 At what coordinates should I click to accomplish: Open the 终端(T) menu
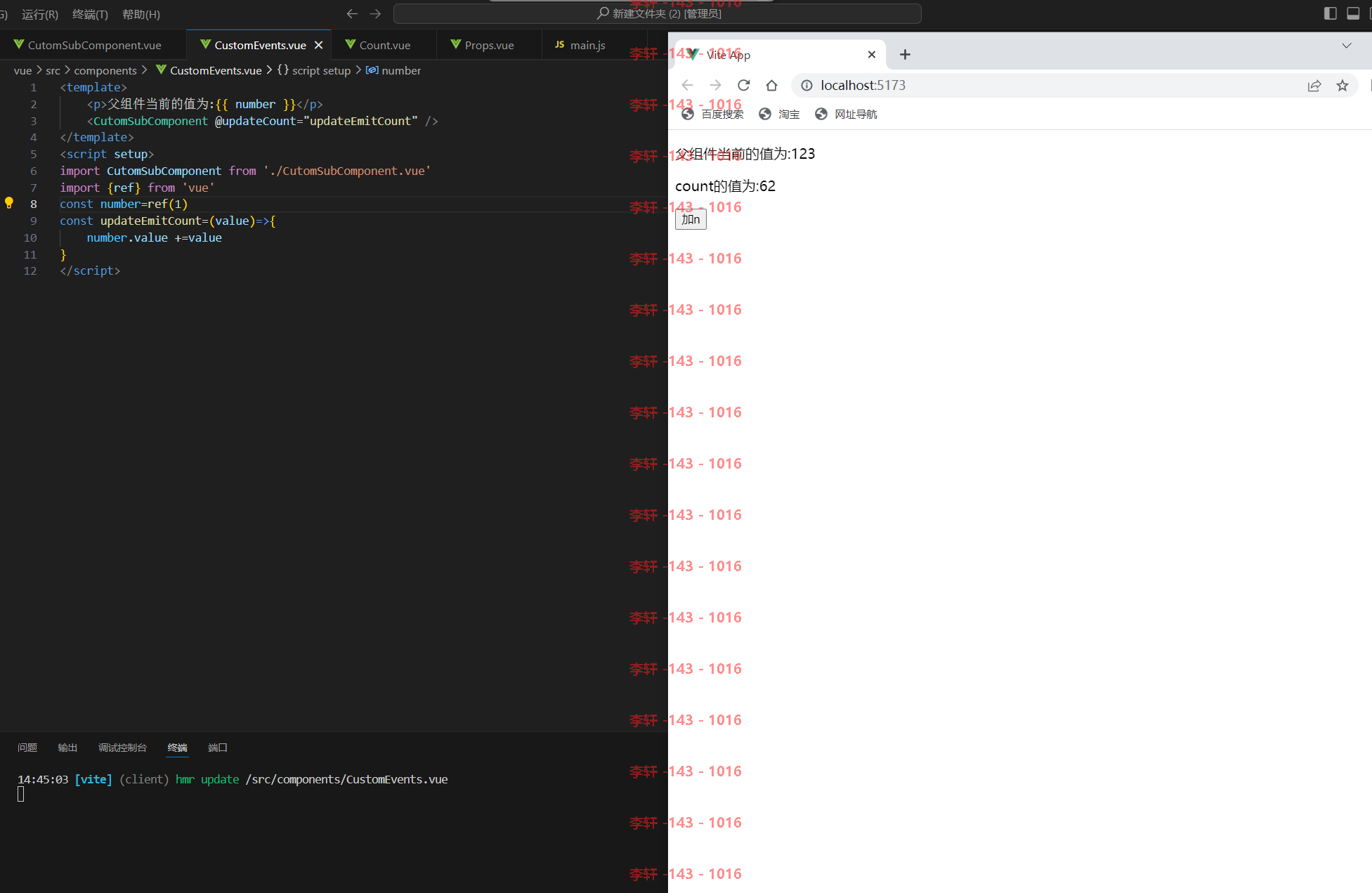90,14
